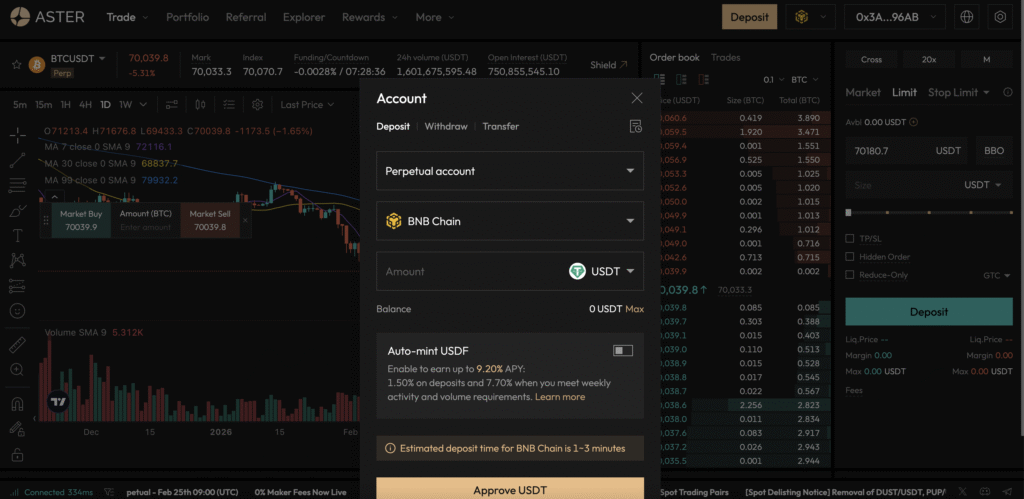Select the text annotation tool

click(18, 236)
